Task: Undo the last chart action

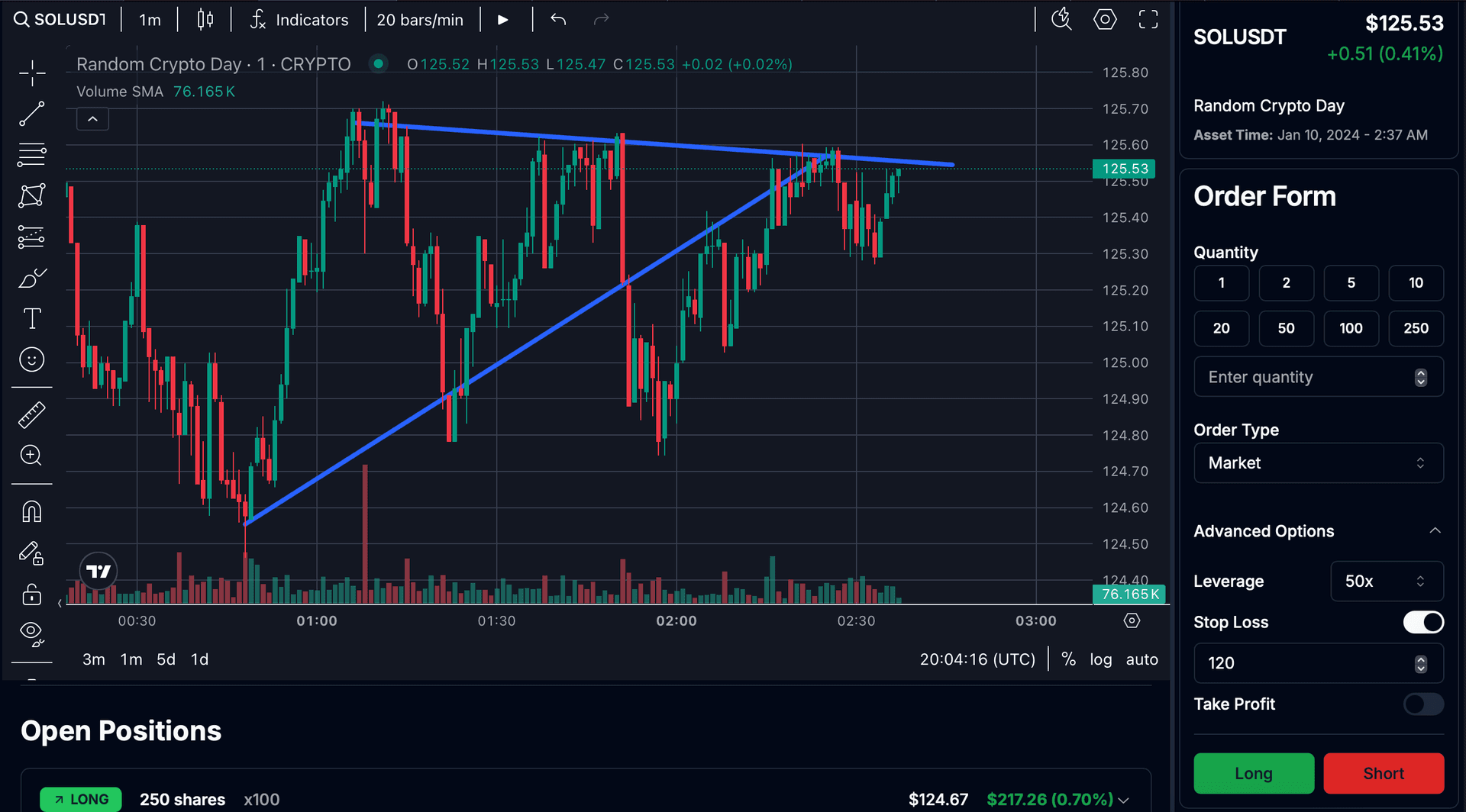Action: [558, 20]
